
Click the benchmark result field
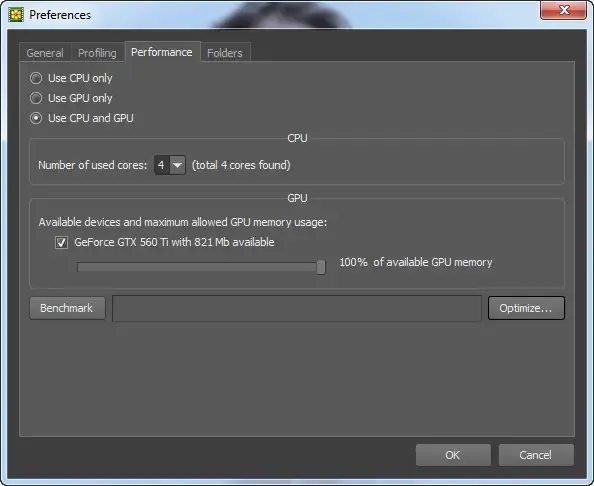[x=297, y=308]
